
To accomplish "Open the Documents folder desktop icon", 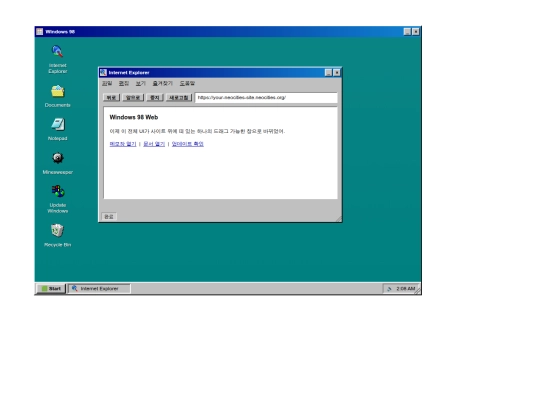I will click(x=58, y=96).
